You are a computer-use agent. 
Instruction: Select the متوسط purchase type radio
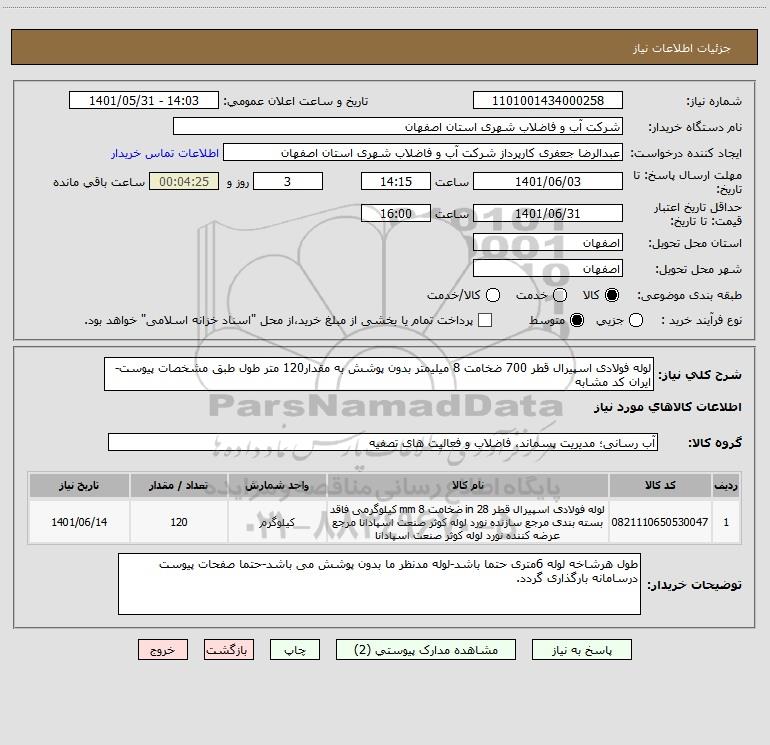pos(577,320)
